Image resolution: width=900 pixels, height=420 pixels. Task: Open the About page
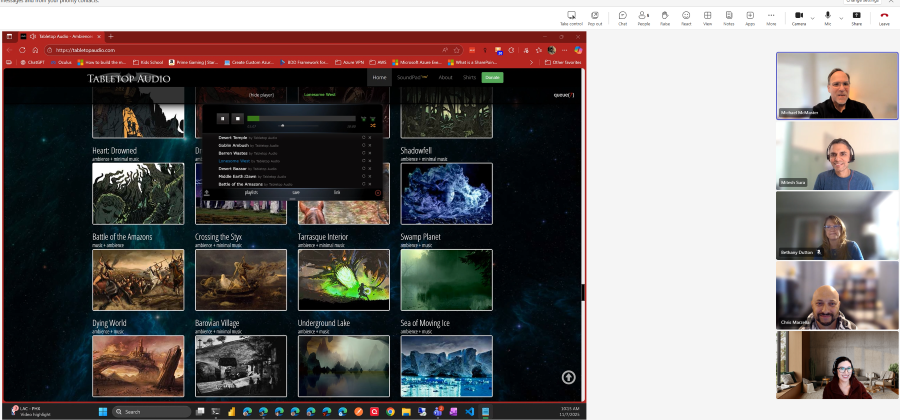[x=445, y=77]
